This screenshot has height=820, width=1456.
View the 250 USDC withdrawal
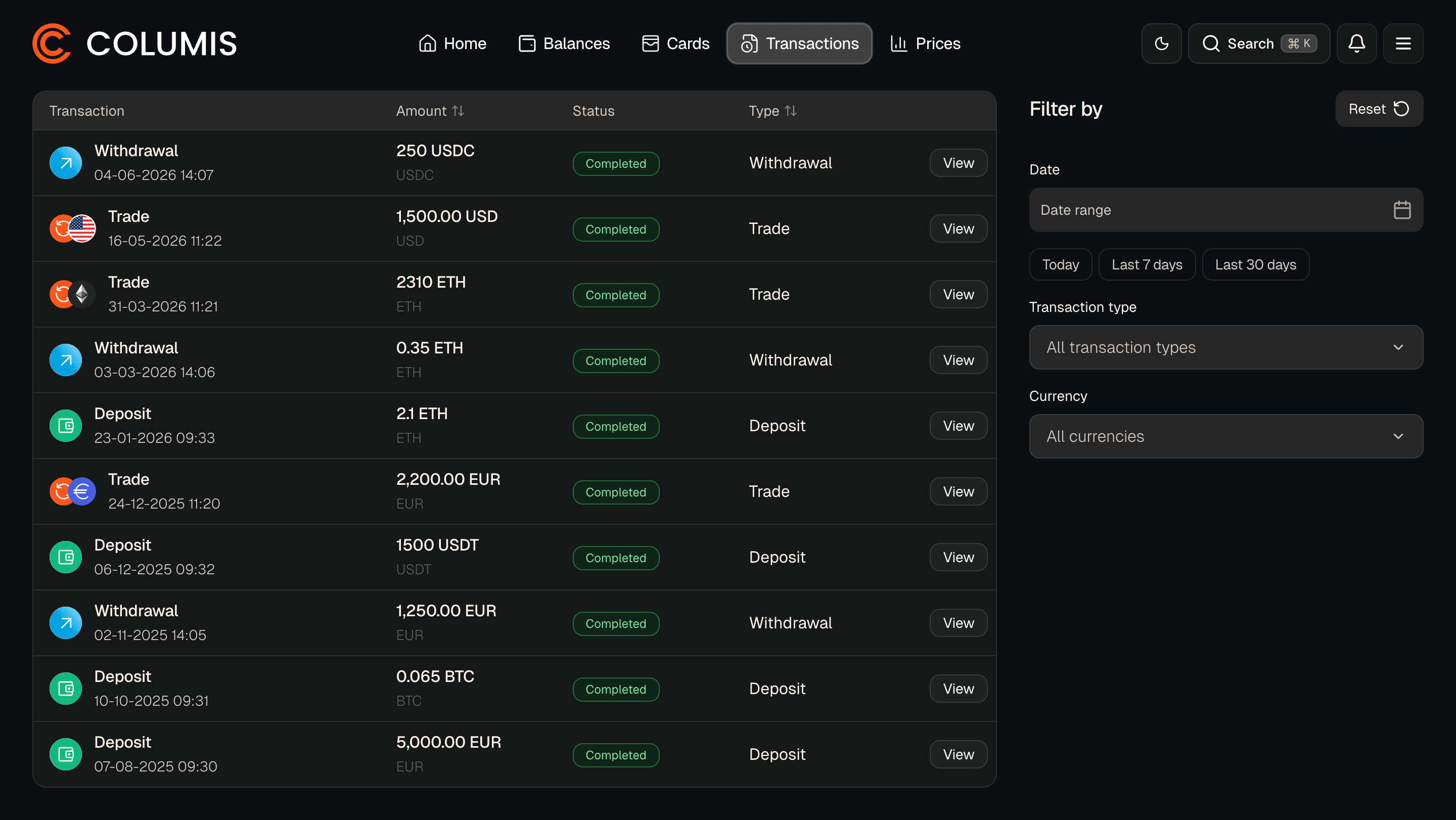[958, 163]
